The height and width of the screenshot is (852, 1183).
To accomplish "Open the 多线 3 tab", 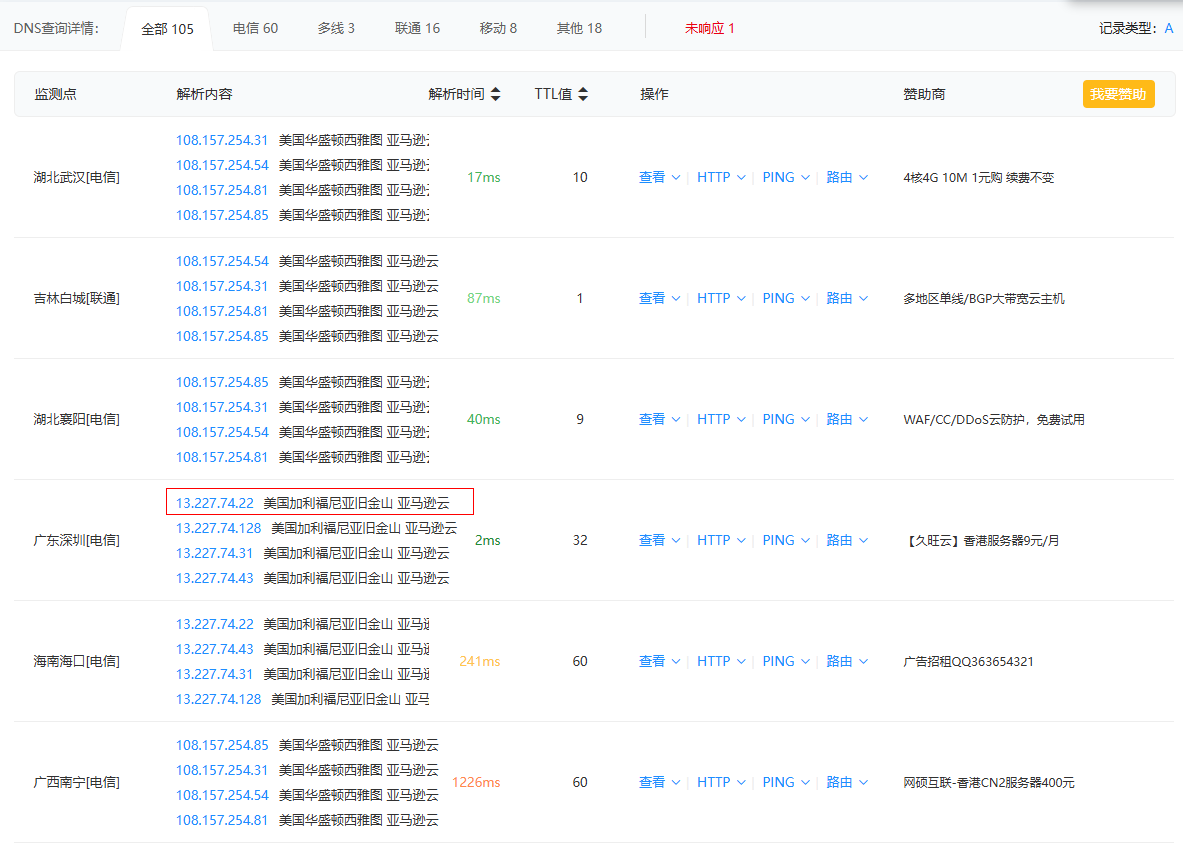I will pos(336,28).
